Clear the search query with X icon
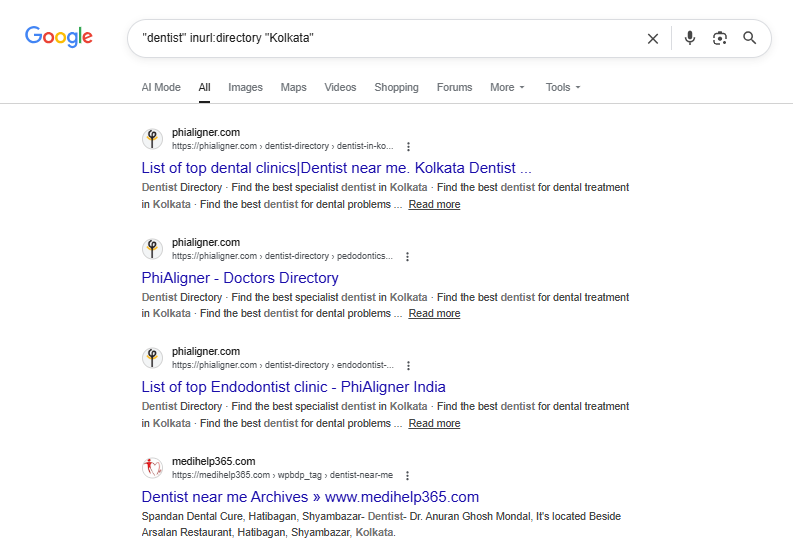Viewport: 793px width, 557px height. [653, 38]
